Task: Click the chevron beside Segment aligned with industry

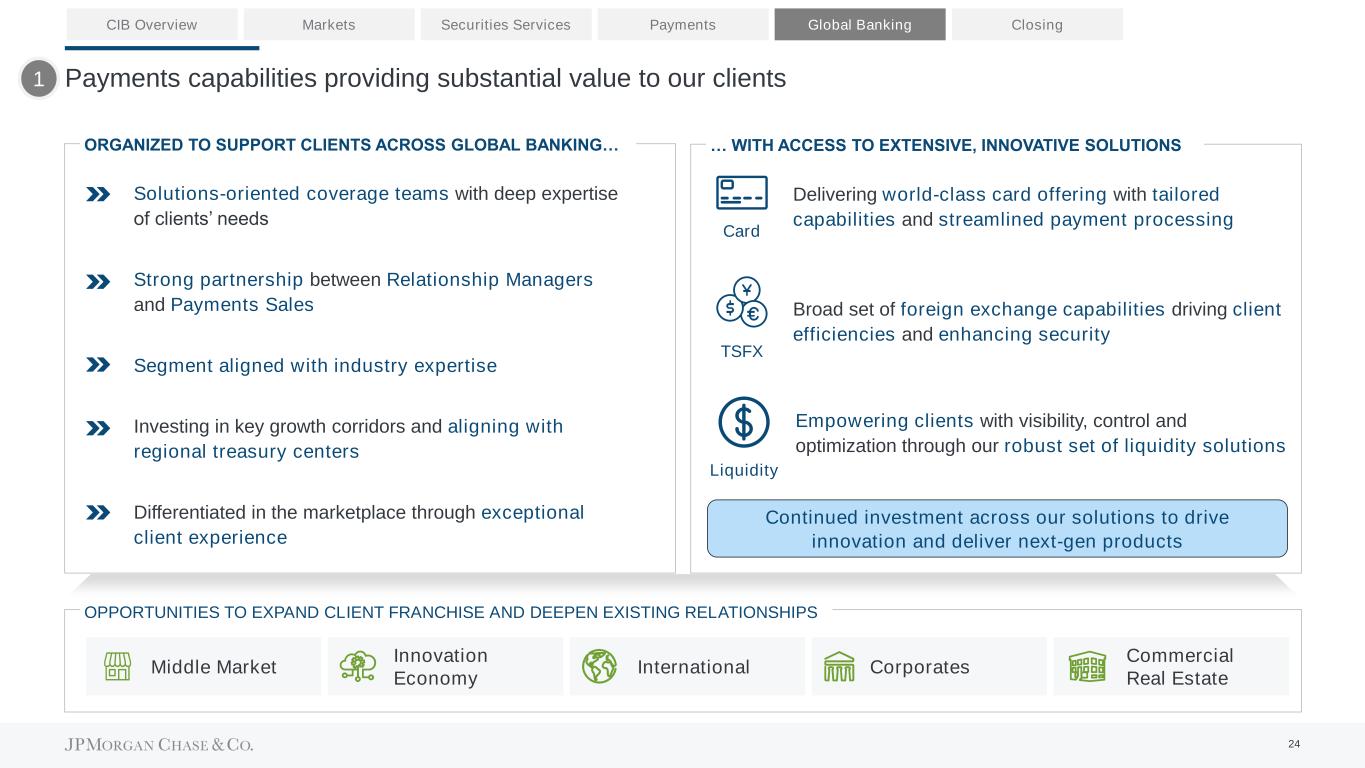Action: pos(98,366)
